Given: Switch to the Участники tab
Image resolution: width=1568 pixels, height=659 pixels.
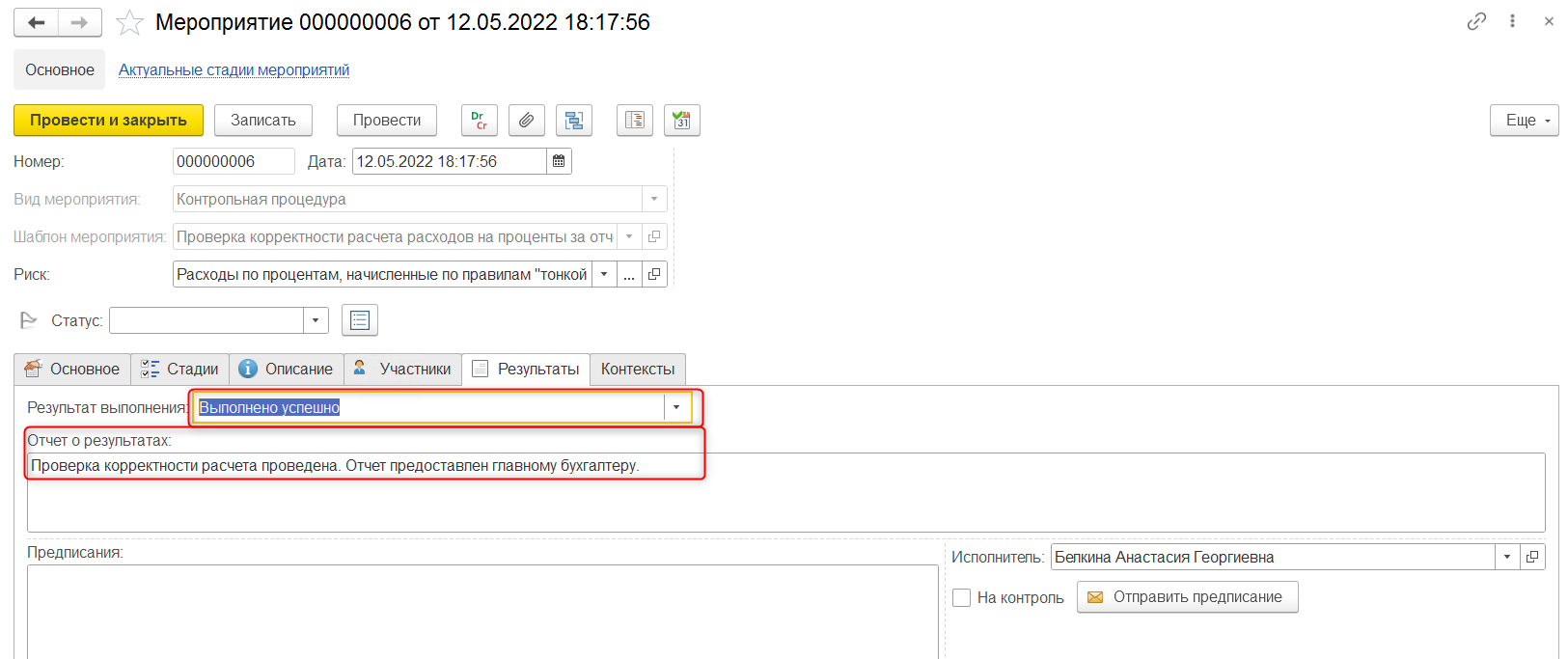Looking at the screenshot, I should pos(402,370).
